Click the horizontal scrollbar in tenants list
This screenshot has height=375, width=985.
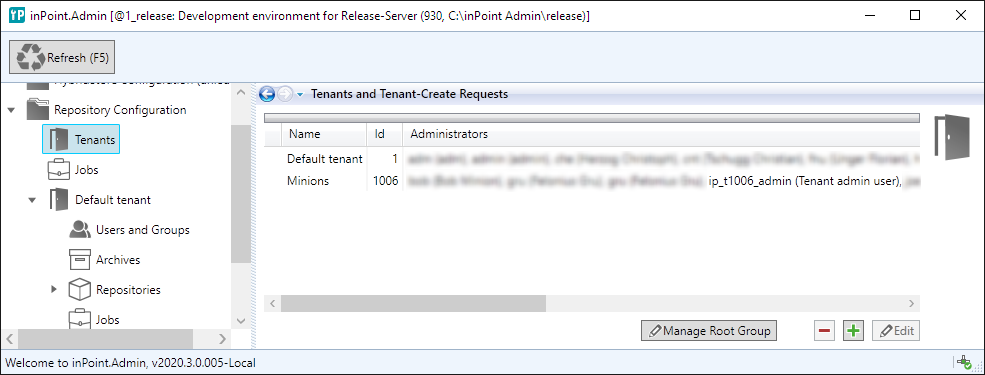[x=413, y=303]
